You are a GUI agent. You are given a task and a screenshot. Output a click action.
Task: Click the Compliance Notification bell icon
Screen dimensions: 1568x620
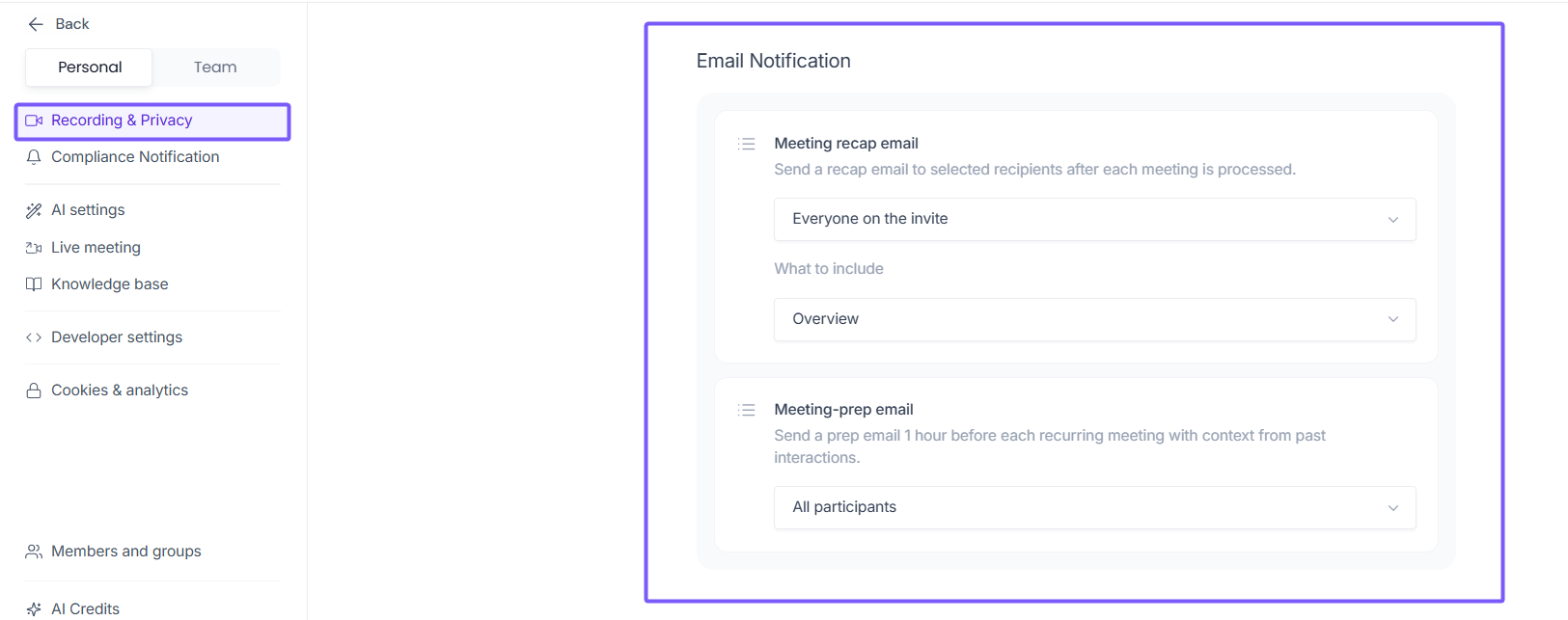[34, 157]
